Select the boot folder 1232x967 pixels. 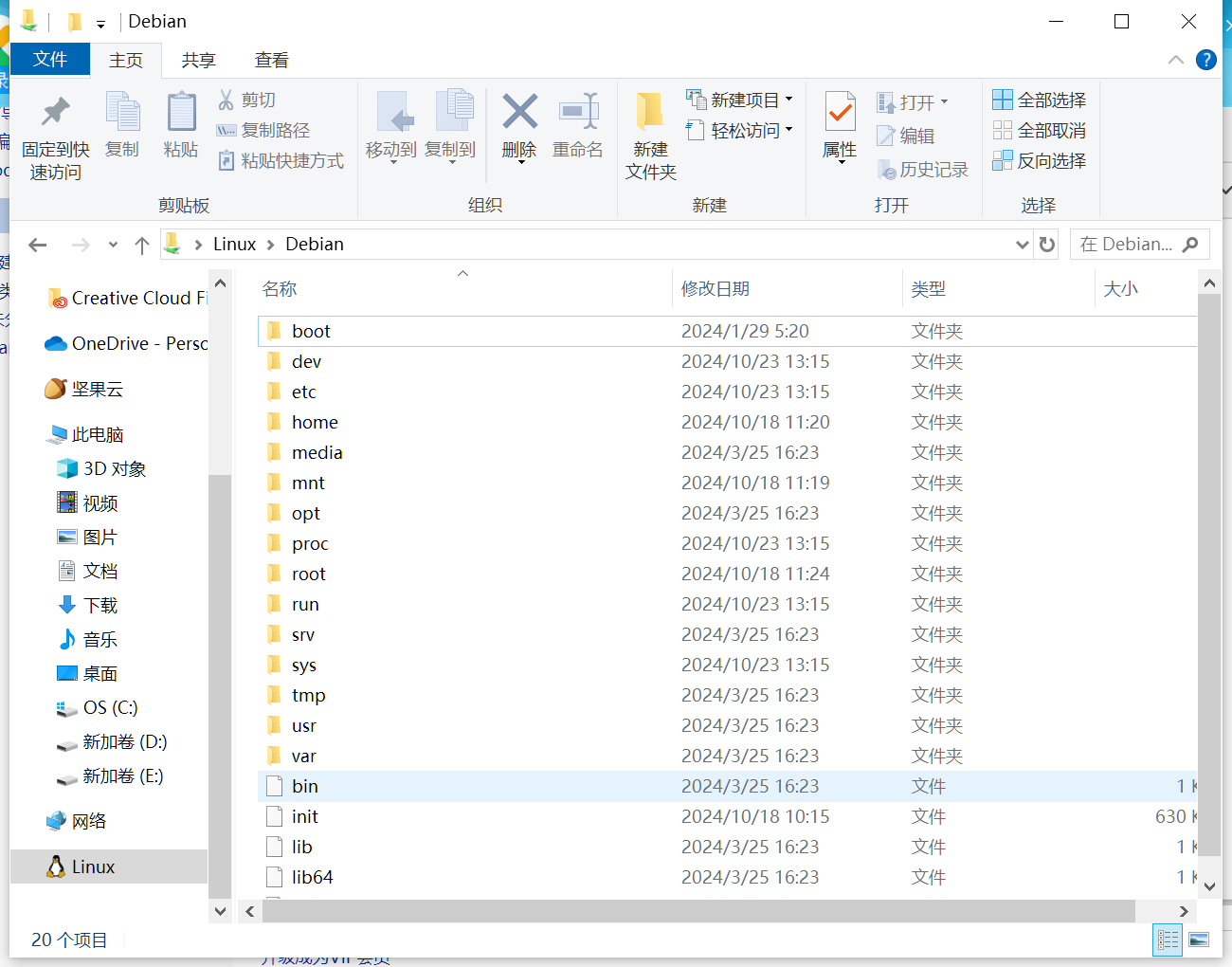click(727, 331)
